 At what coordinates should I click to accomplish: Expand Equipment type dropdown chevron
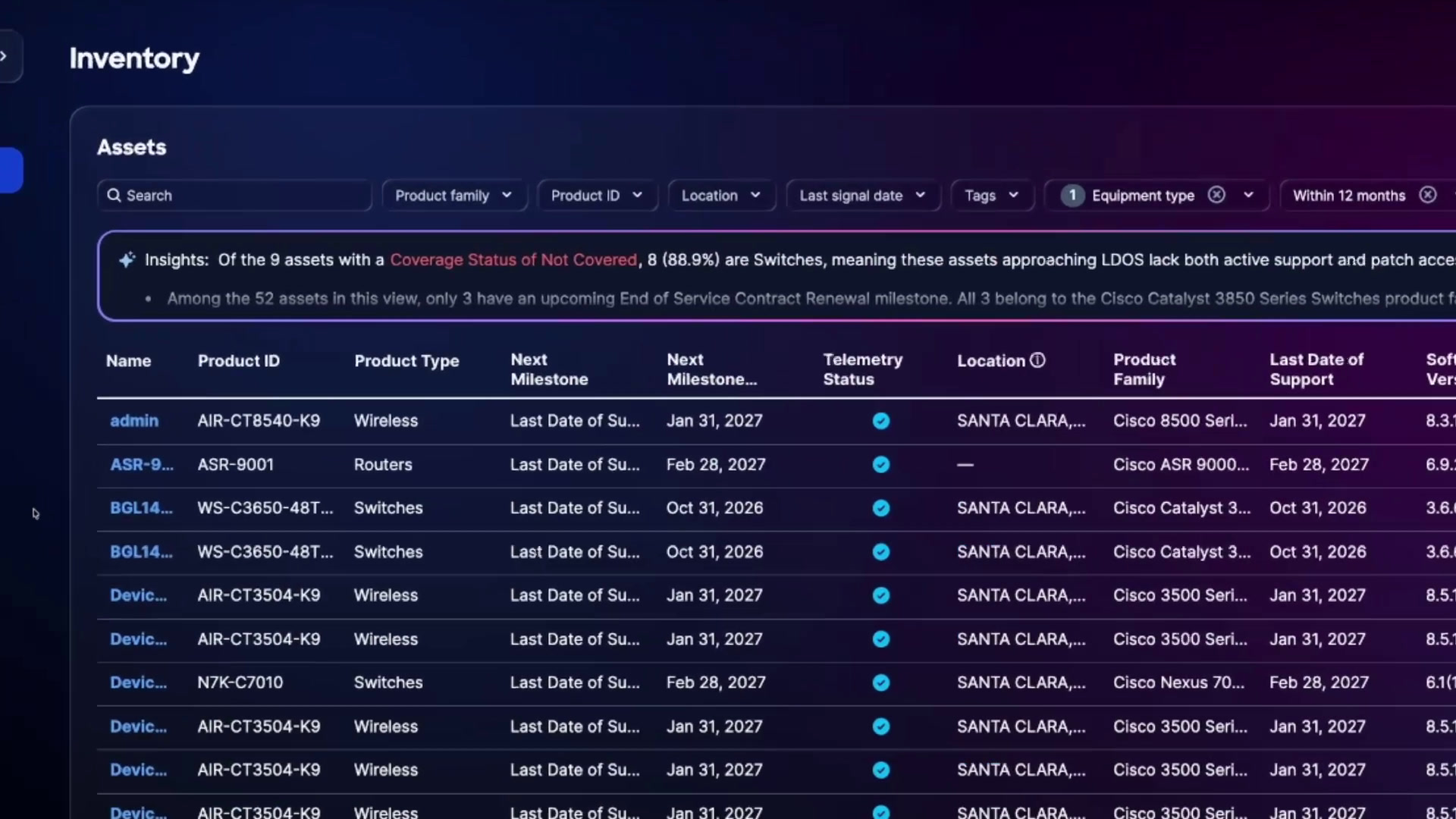tap(1248, 195)
